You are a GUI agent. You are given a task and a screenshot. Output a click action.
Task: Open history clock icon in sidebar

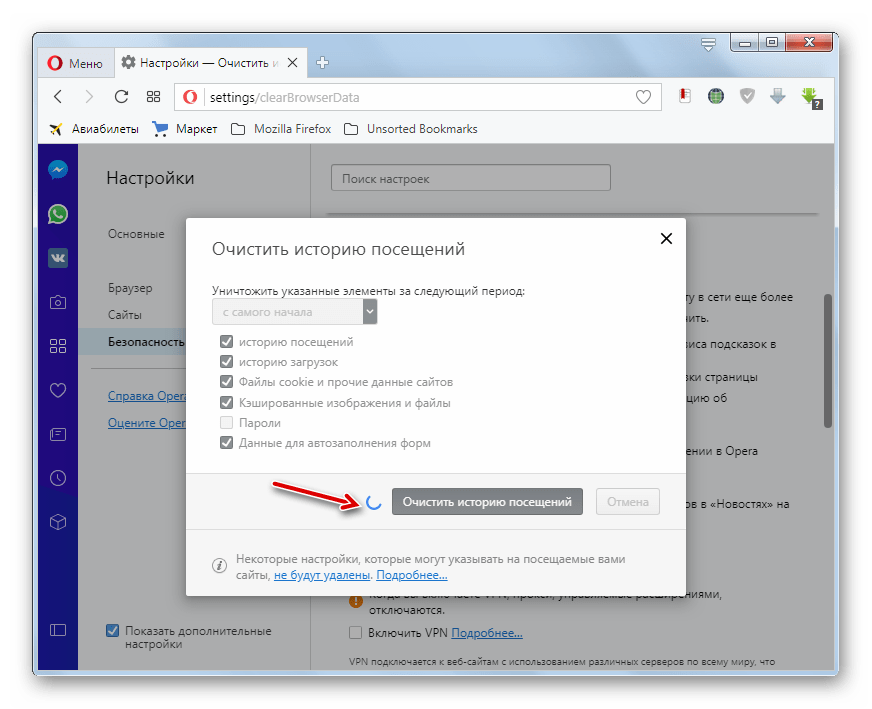pyautogui.click(x=58, y=478)
